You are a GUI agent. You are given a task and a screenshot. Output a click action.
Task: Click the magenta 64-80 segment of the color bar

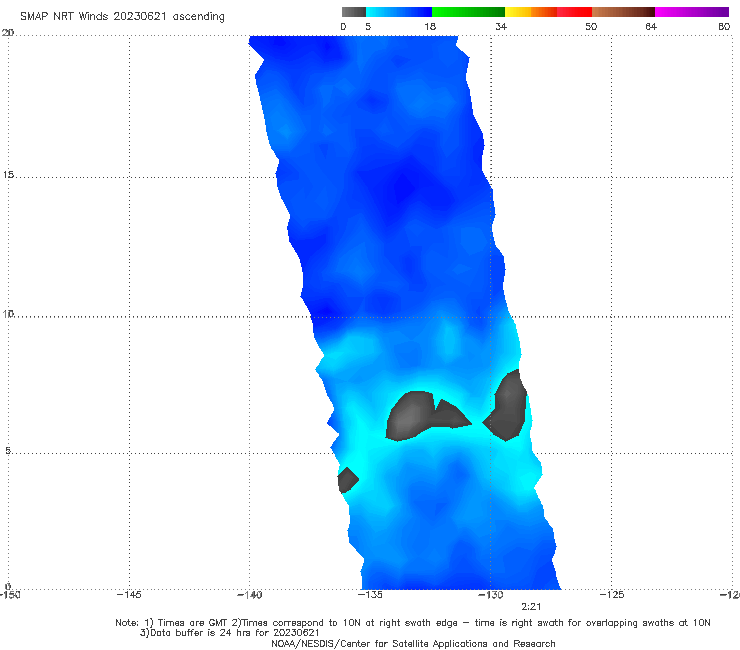692,12
